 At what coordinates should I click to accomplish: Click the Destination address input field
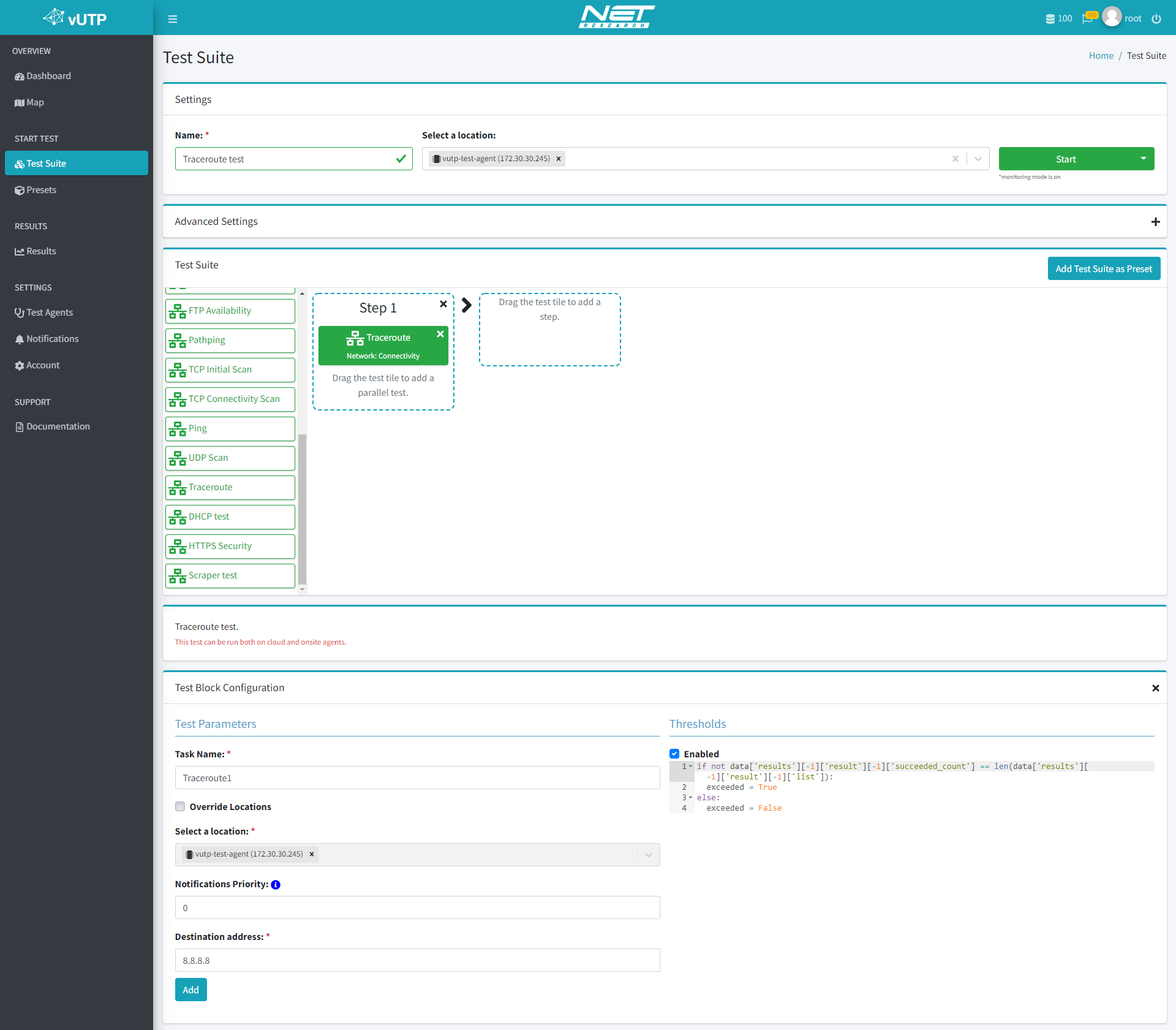(417, 960)
